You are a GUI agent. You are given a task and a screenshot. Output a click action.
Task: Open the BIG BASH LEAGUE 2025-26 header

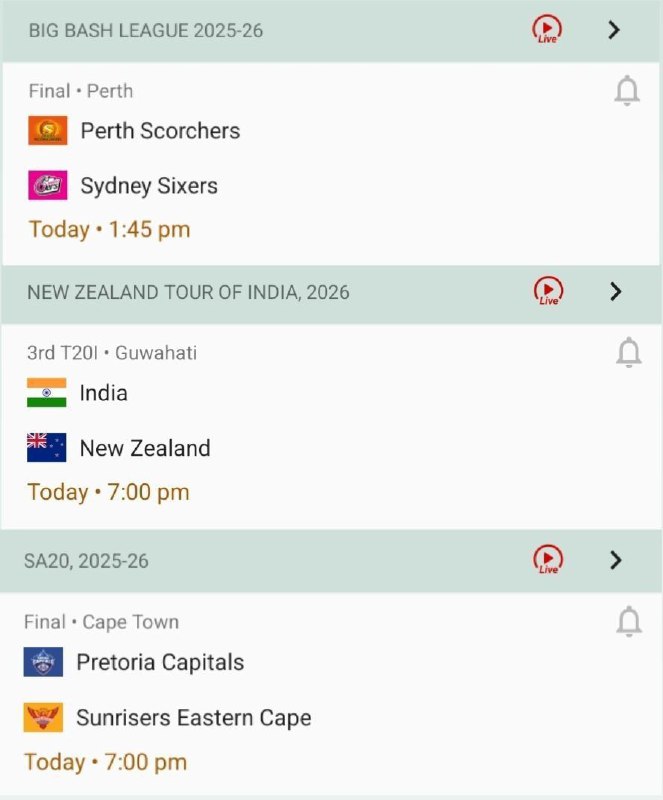pyautogui.click(x=146, y=31)
